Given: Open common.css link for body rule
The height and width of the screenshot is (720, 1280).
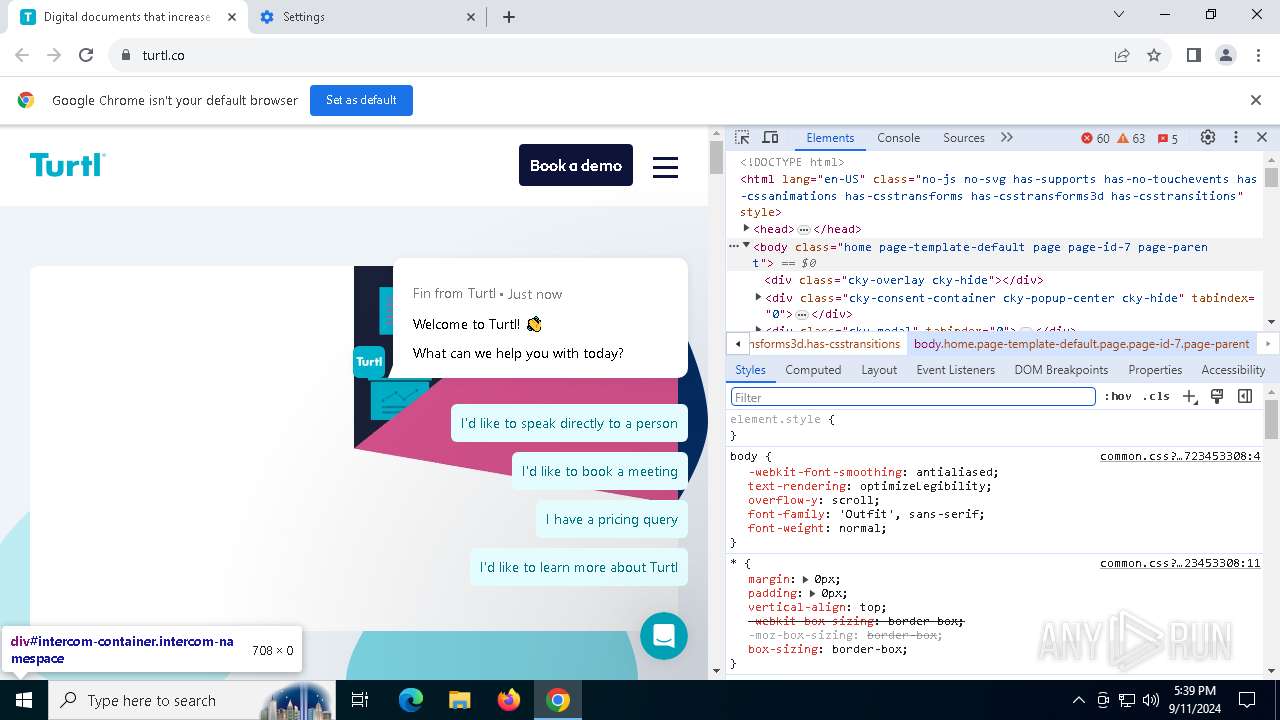Looking at the screenshot, I should pyautogui.click(x=1180, y=456).
